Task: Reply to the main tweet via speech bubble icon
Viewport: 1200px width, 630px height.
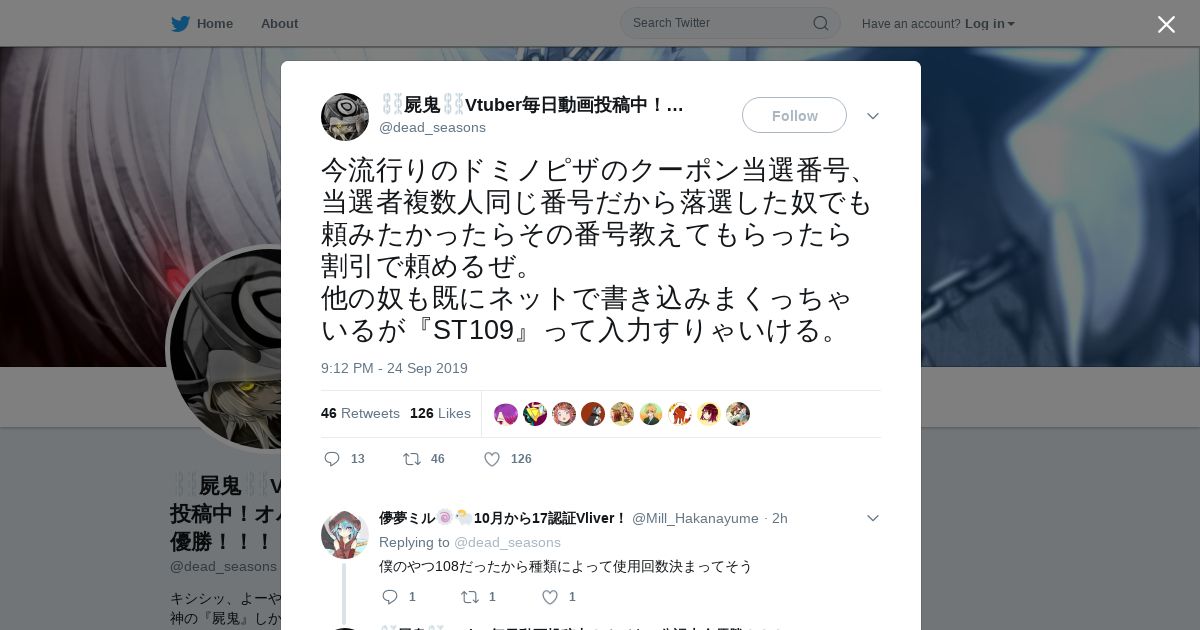Action: coord(332,459)
